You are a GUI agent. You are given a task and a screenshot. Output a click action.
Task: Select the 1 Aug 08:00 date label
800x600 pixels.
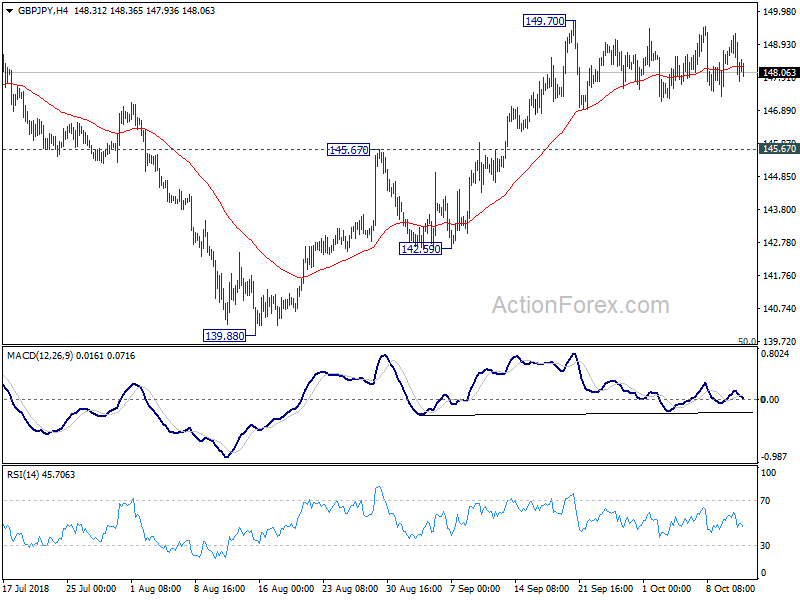[156, 589]
